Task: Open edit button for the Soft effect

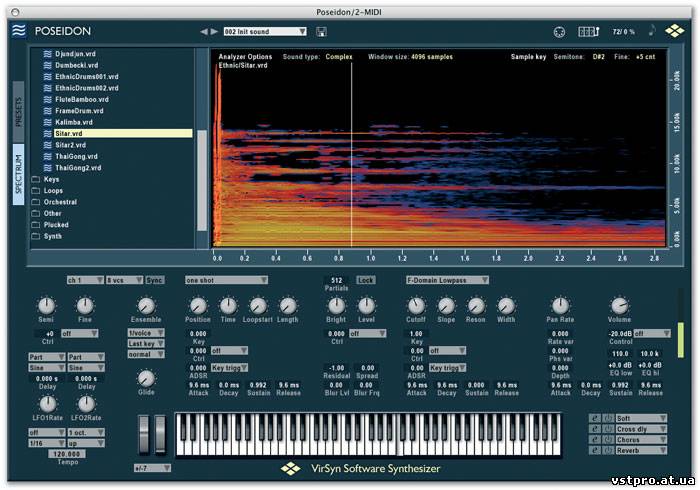Action: 595,418
